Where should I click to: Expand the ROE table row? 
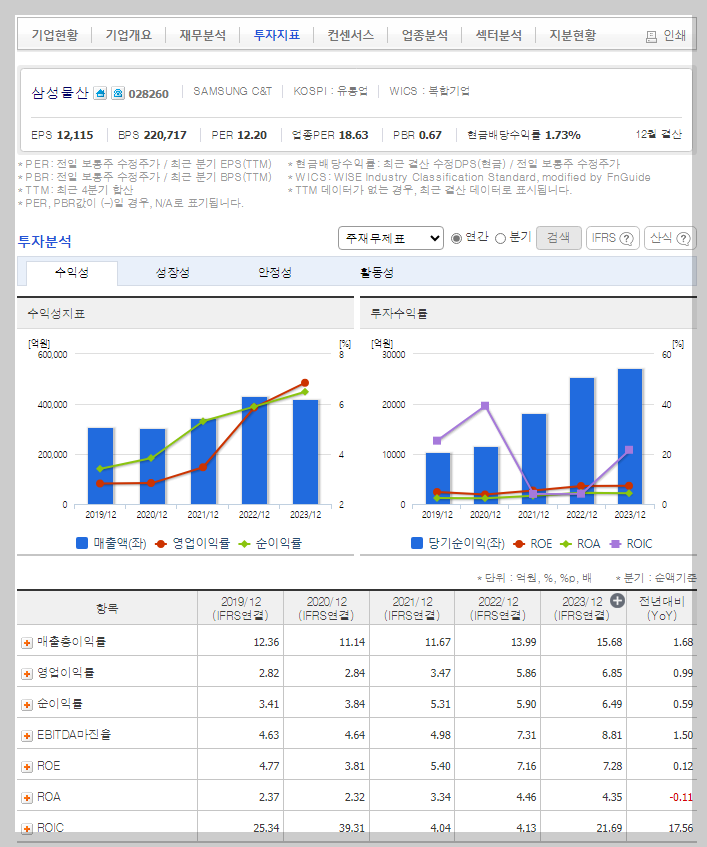[x=26, y=767]
